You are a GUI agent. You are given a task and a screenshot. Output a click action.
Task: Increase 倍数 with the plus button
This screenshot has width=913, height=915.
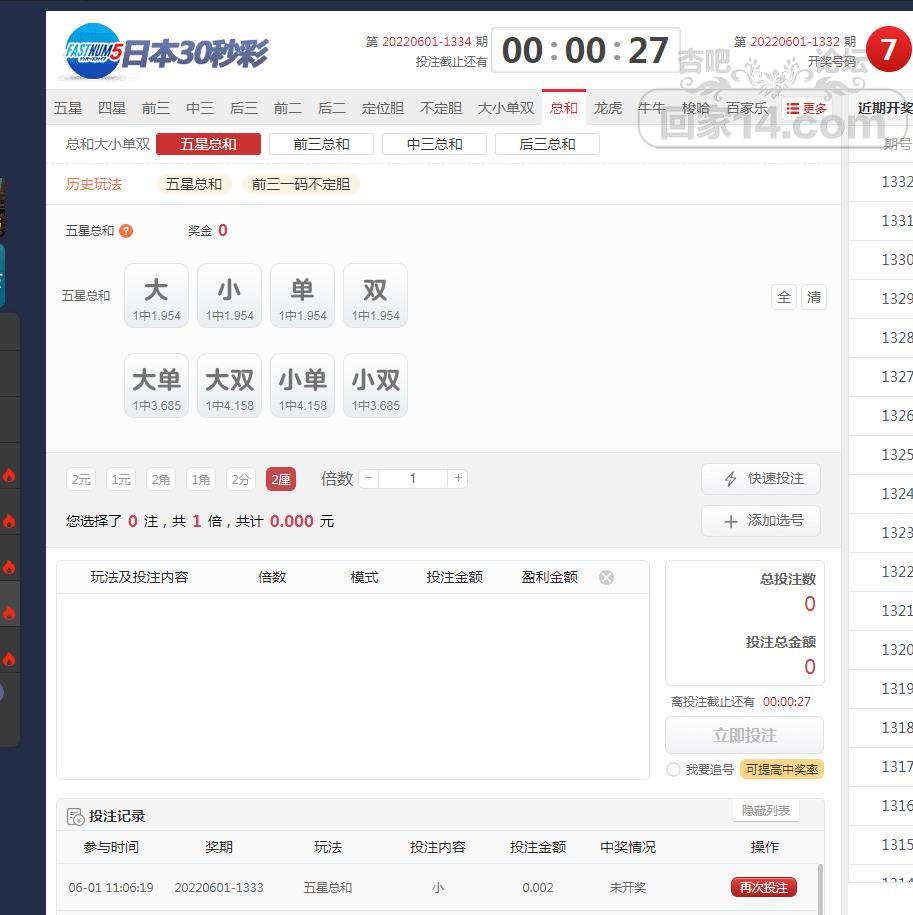click(458, 479)
